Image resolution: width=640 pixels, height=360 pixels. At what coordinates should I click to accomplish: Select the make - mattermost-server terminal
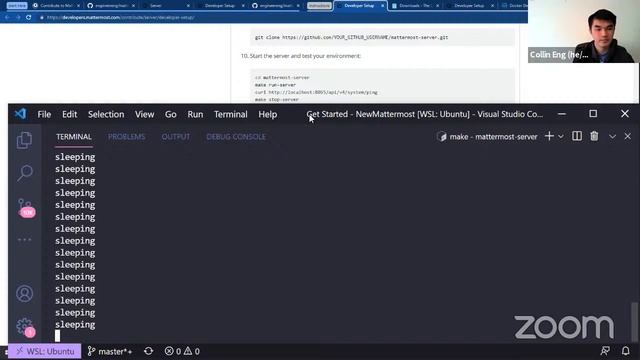487,137
